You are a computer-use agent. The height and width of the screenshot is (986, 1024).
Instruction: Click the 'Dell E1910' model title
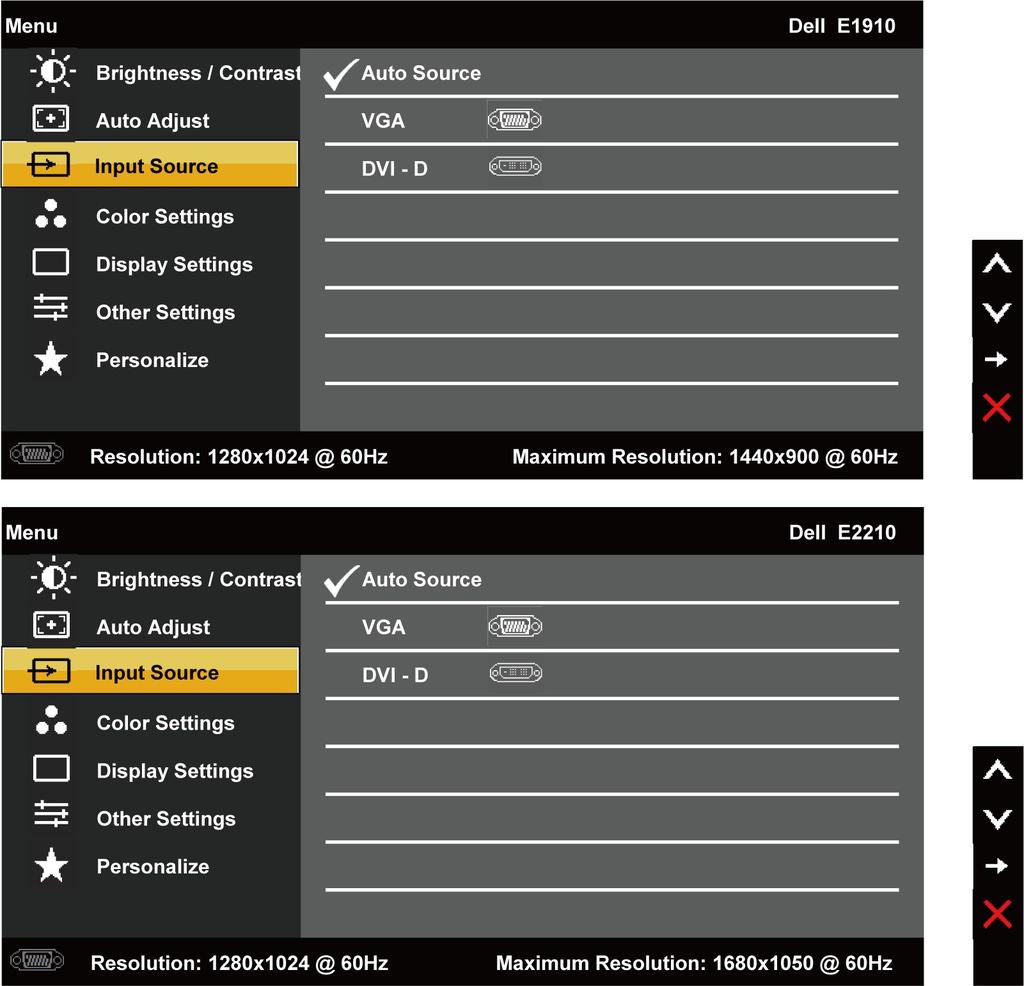click(x=842, y=26)
